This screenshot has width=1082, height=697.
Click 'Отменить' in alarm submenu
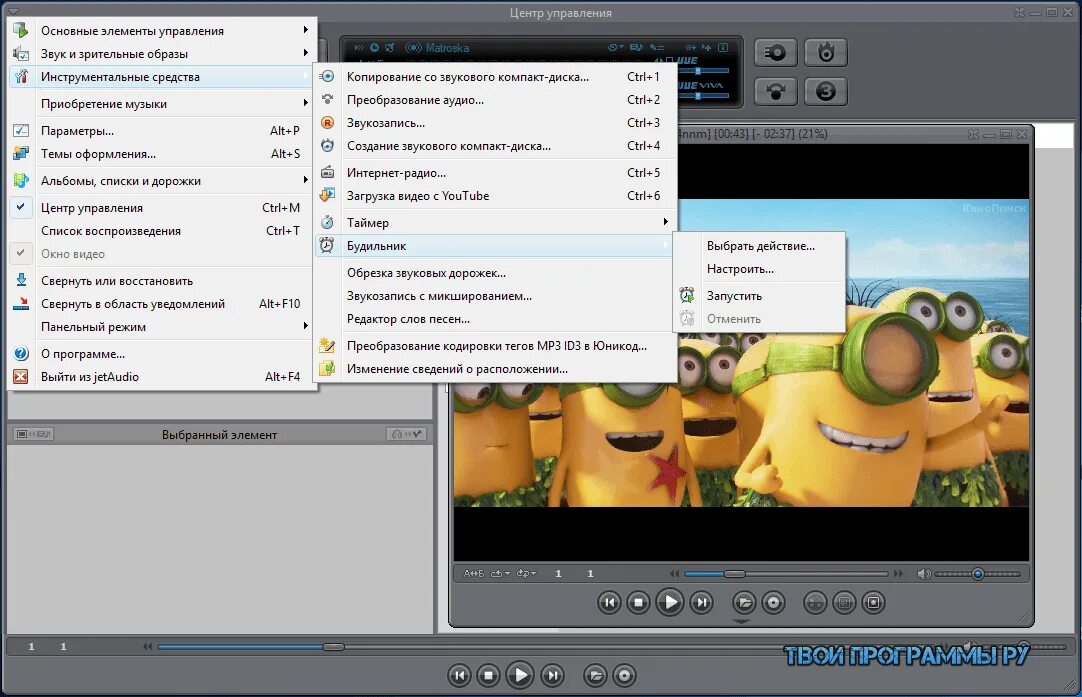point(759,319)
